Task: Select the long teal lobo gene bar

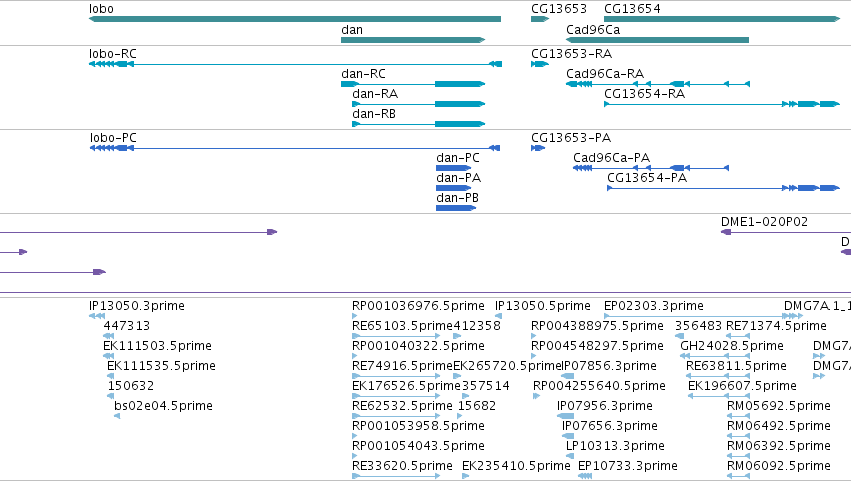Action: (x=295, y=19)
